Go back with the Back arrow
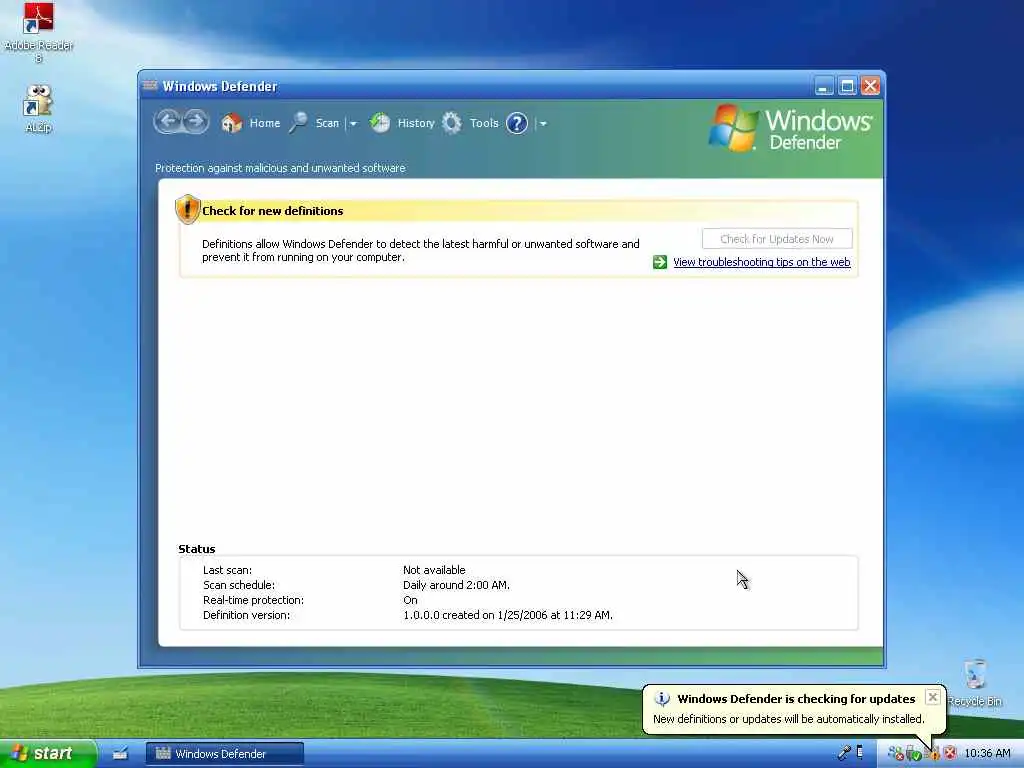Screen dimensions: 1024x768 [168, 121]
